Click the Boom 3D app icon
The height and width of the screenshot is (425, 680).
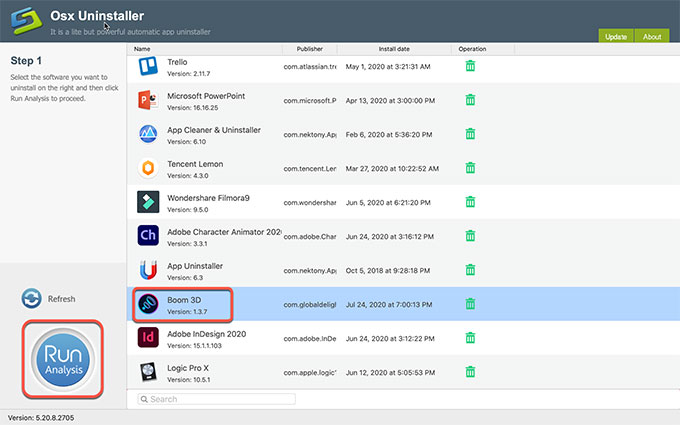[x=148, y=304]
